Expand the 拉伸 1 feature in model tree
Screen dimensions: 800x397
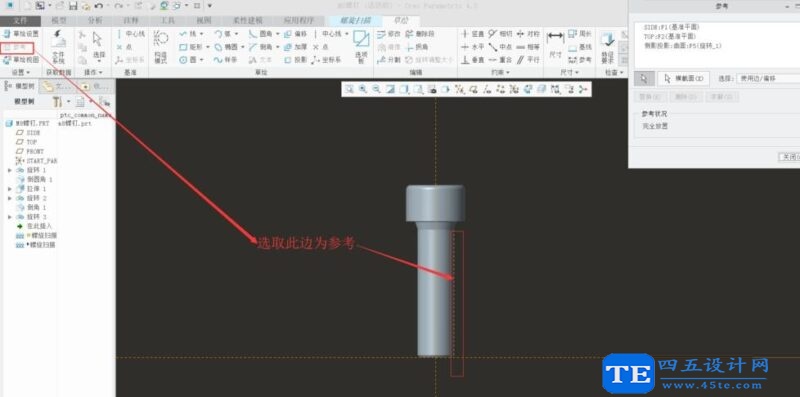pyautogui.click(x=10, y=189)
